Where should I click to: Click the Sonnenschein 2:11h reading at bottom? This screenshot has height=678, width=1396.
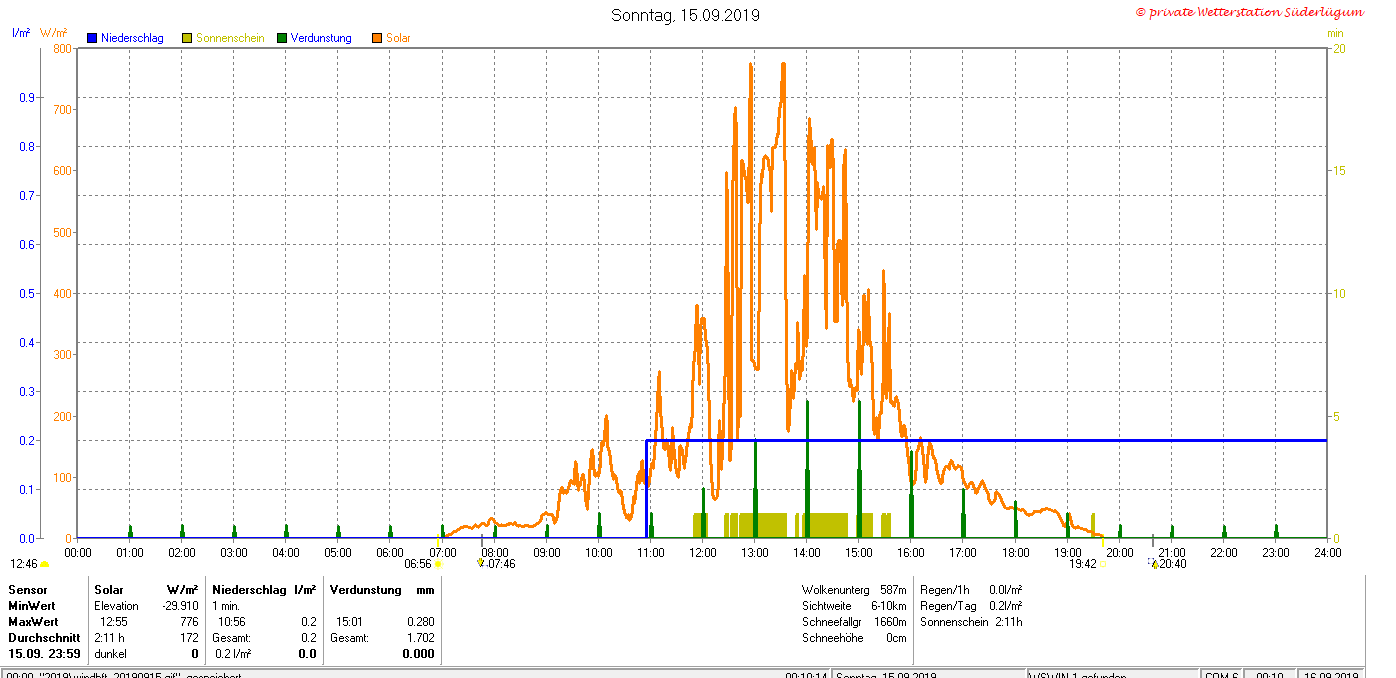tap(970, 622)
